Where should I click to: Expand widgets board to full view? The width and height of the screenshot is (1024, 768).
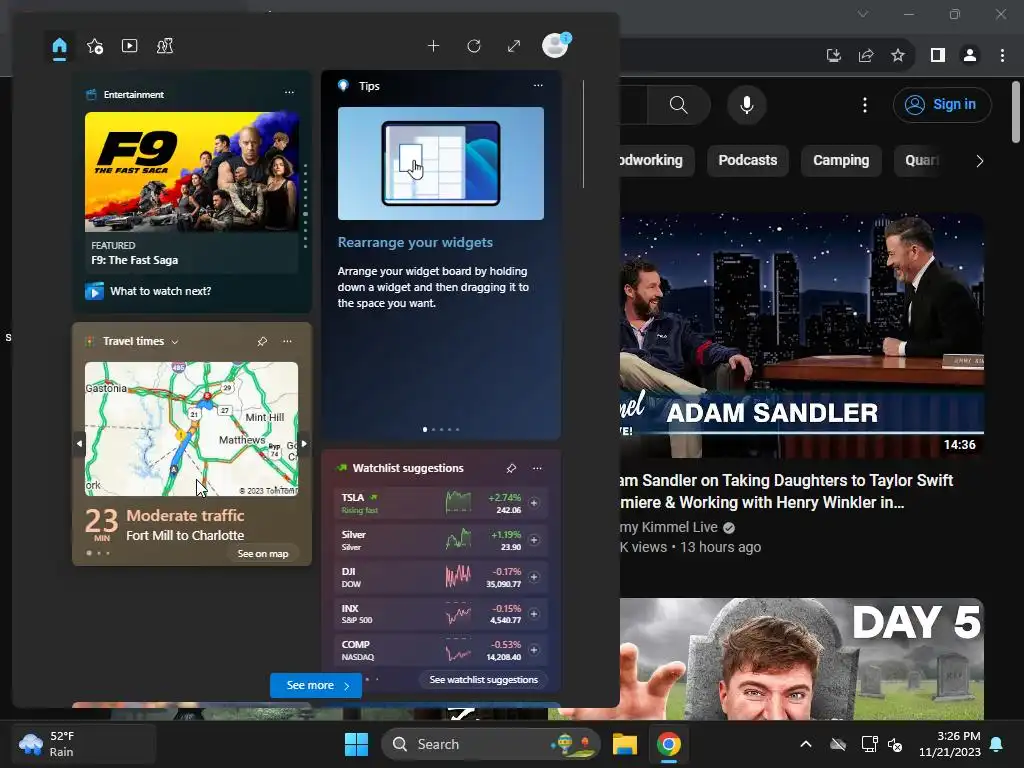pos(514,46)
